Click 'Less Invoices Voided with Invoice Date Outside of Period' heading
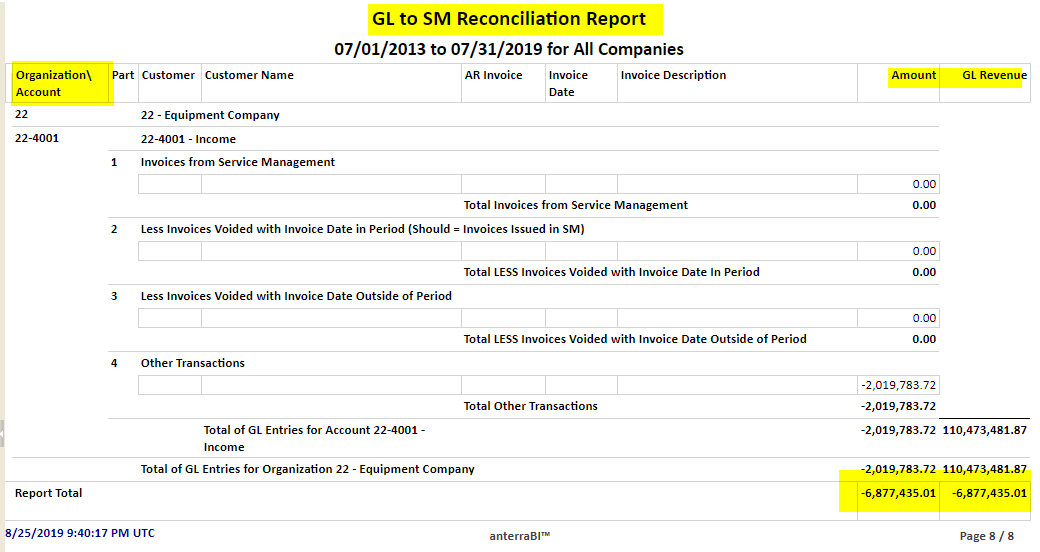The height and width of the screenshot is (552, 1040). tap(296, 296)
